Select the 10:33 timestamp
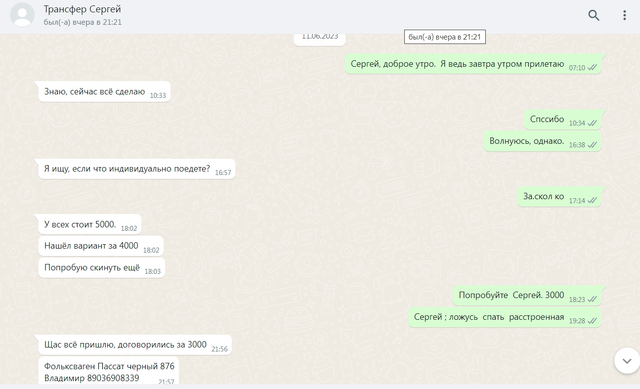This screenshot has width=640, height=389. pyautogui.click(x=158, y=96)
